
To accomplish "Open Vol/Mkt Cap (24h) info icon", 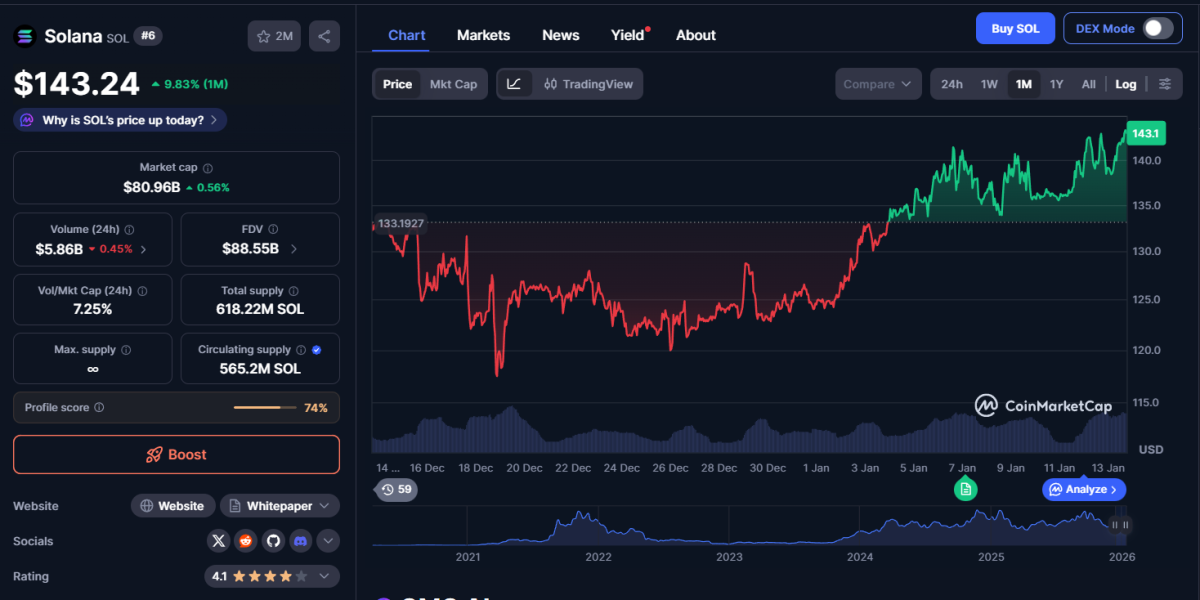I will [x=142, y=291].
